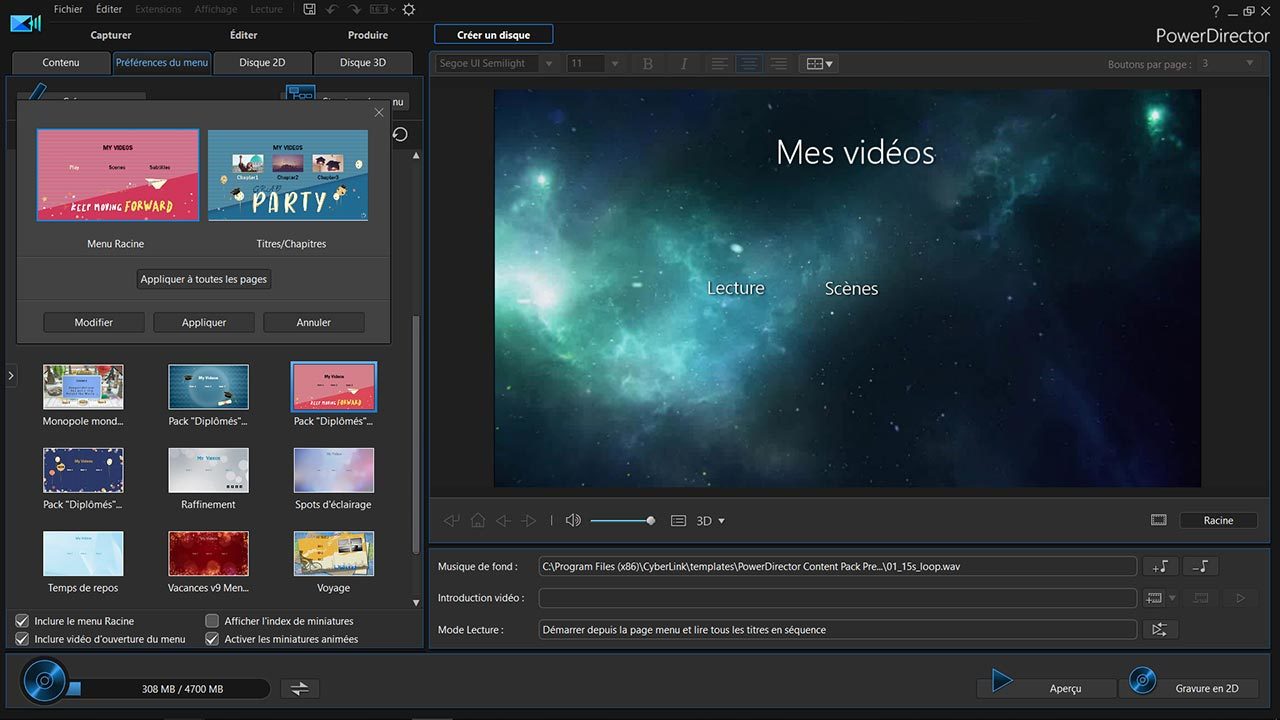Select the Titres/Chapitres preview thumbnail
The width and height of the screenshot is (1280, 720).
(289, 175)
